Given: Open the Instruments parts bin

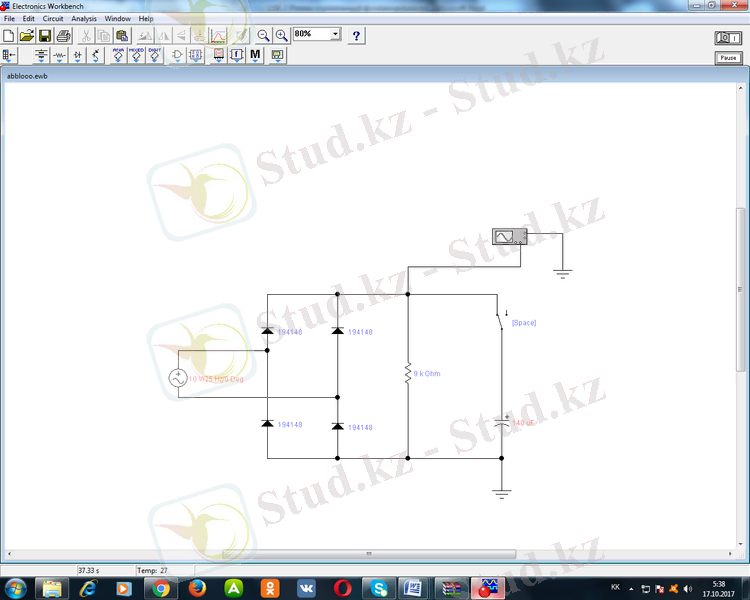Looking at the screenshot, I should (277, 56).
